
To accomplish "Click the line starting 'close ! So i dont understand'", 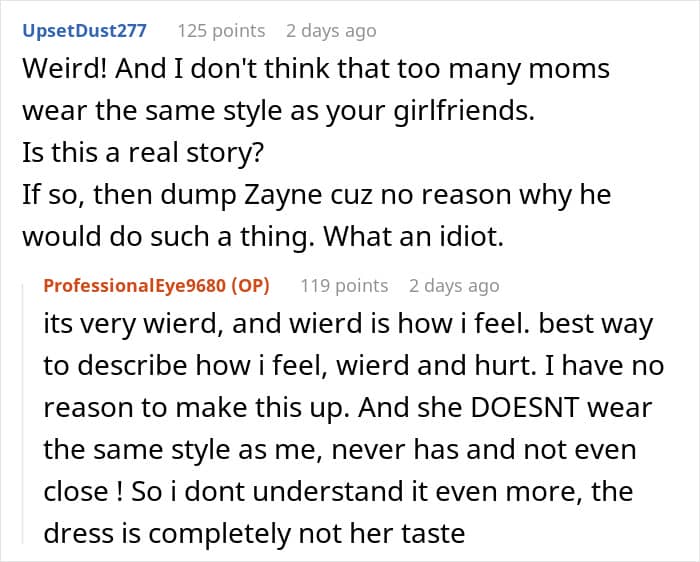I will coord(338,491).
